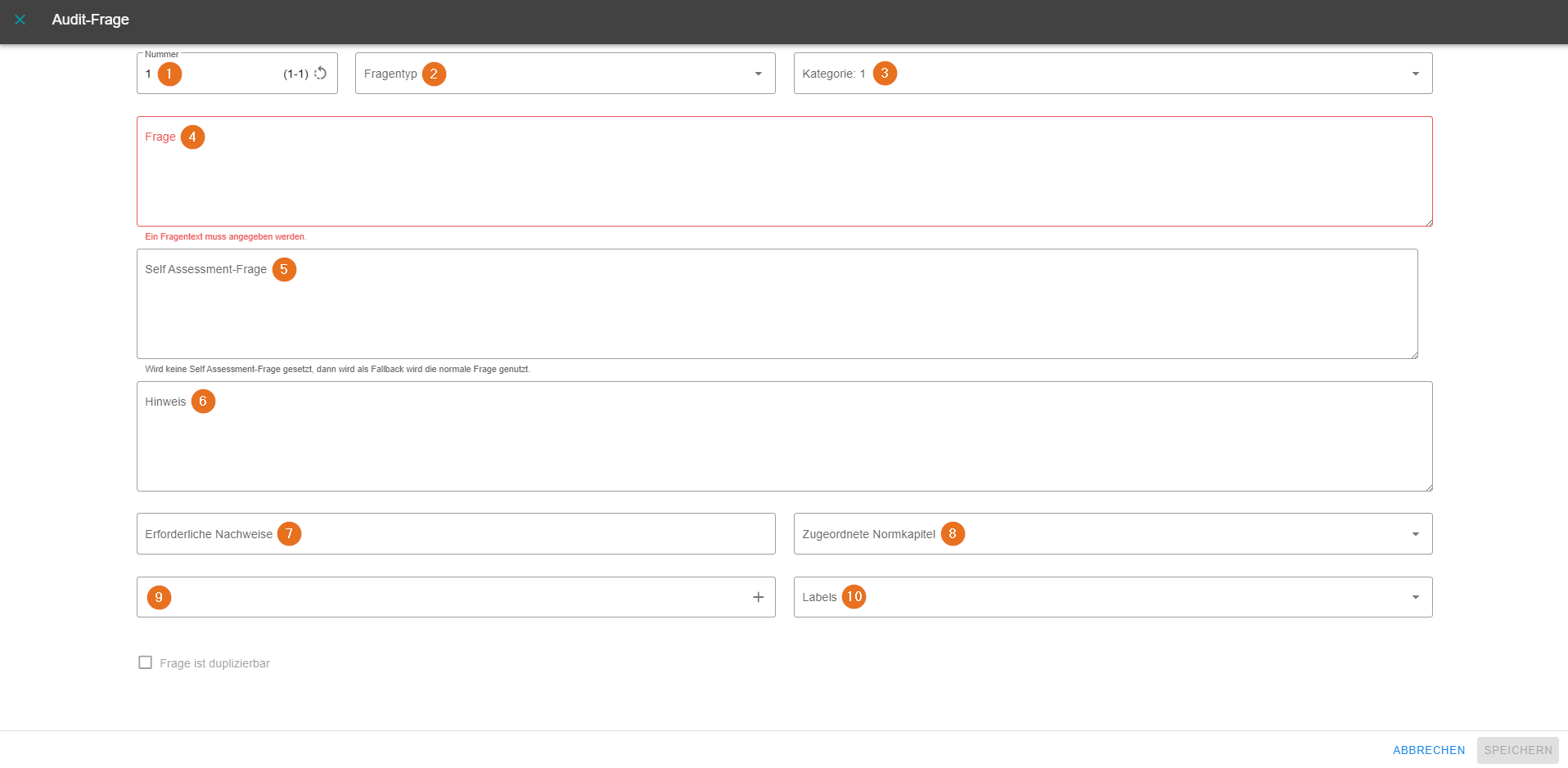The image size is (1568, 768).
Task: Open the Zugeordnete Normkapitel dropdown
Action: click(1415, 534)
